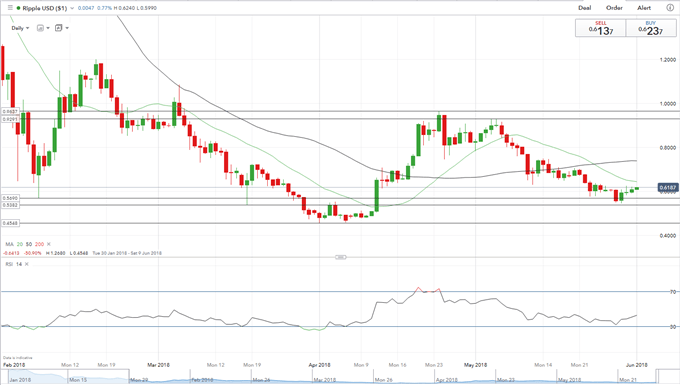Click the BUY price button
Screen dimensions: 680x385
tap(651, 28)
